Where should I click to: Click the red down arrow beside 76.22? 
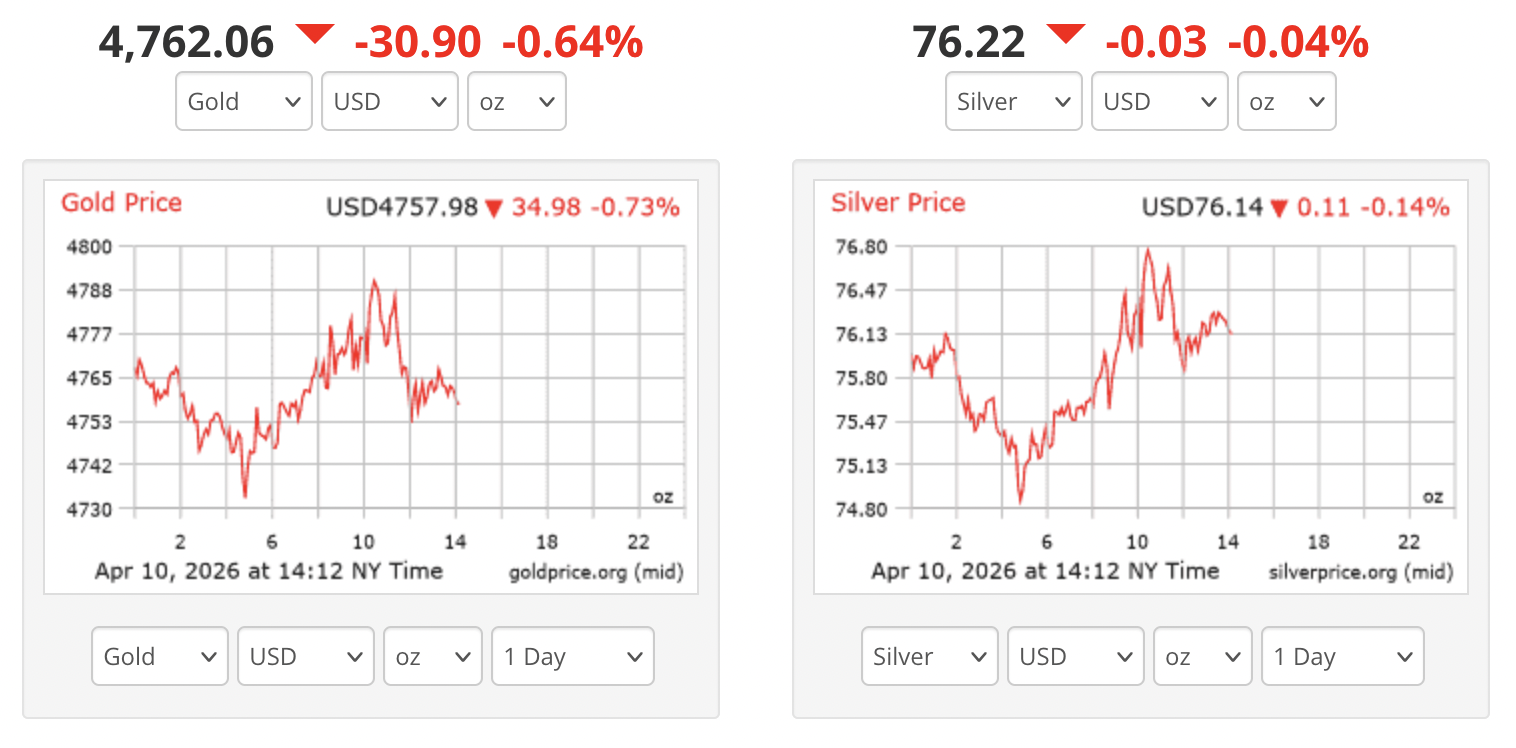click(x=1065, y=36)
